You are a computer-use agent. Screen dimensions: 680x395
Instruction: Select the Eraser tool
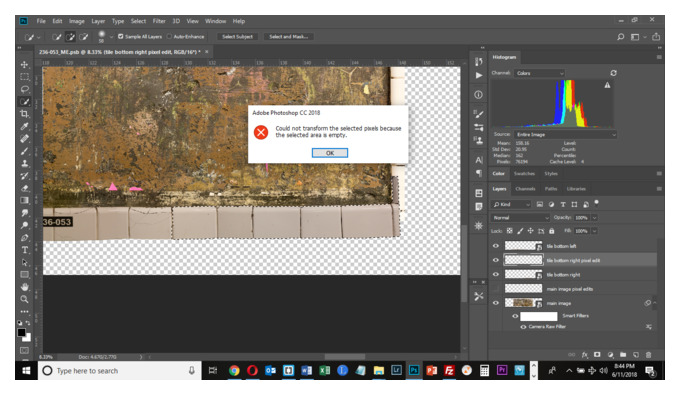25,188
